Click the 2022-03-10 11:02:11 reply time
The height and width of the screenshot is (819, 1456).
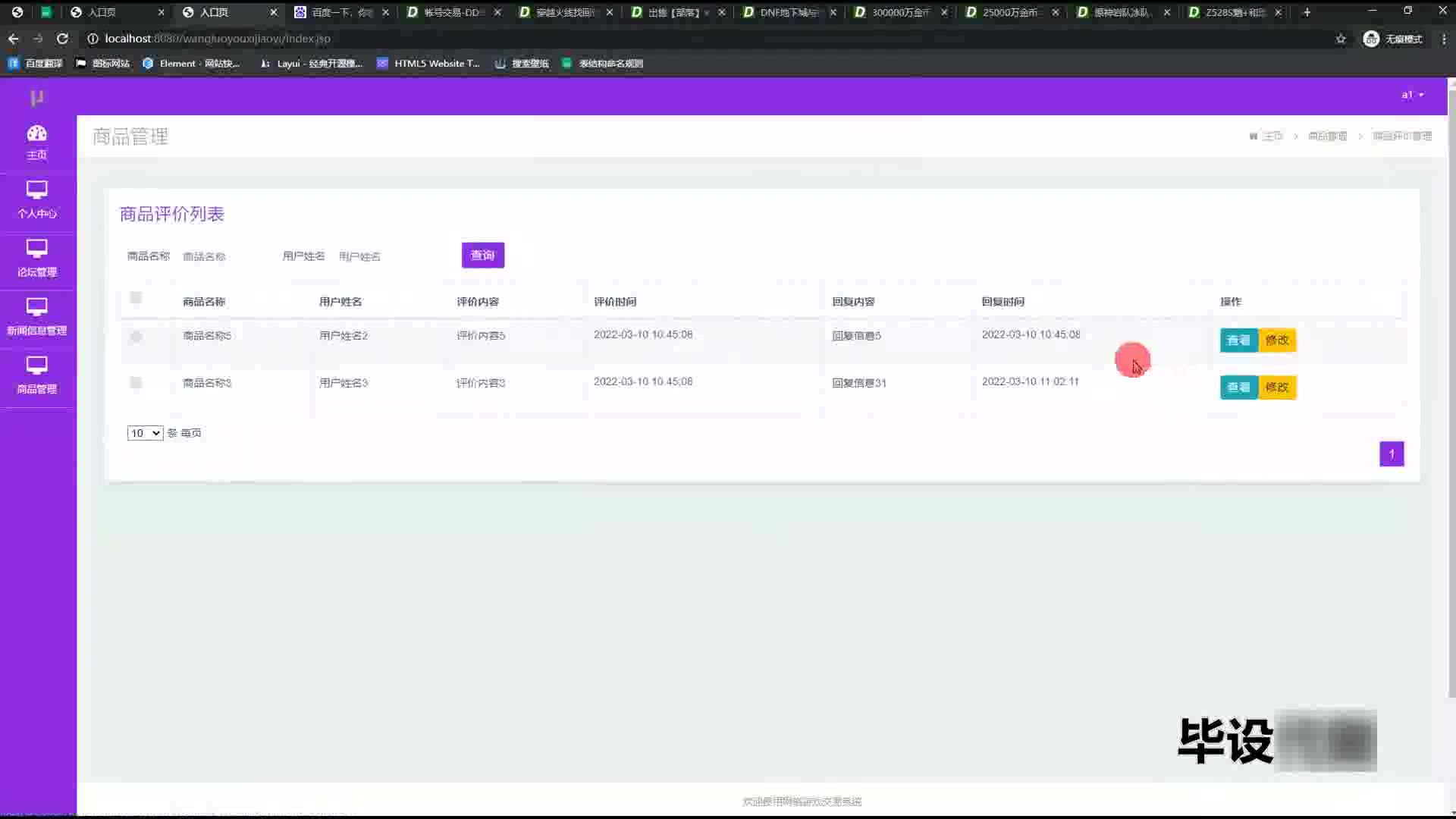1031,381
